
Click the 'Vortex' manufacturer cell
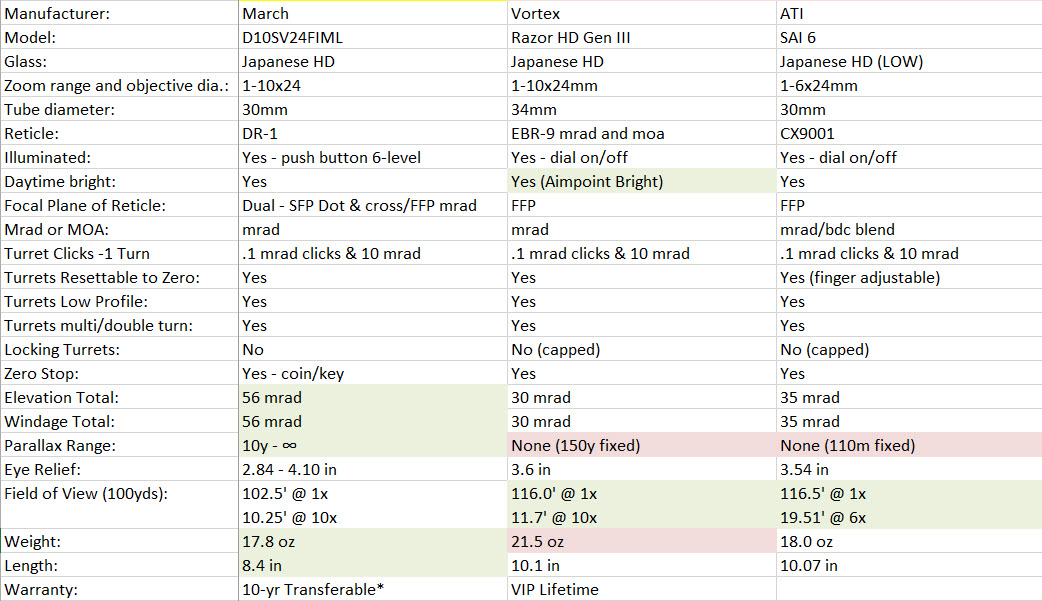pyautogui.click(x=642, y=13)
